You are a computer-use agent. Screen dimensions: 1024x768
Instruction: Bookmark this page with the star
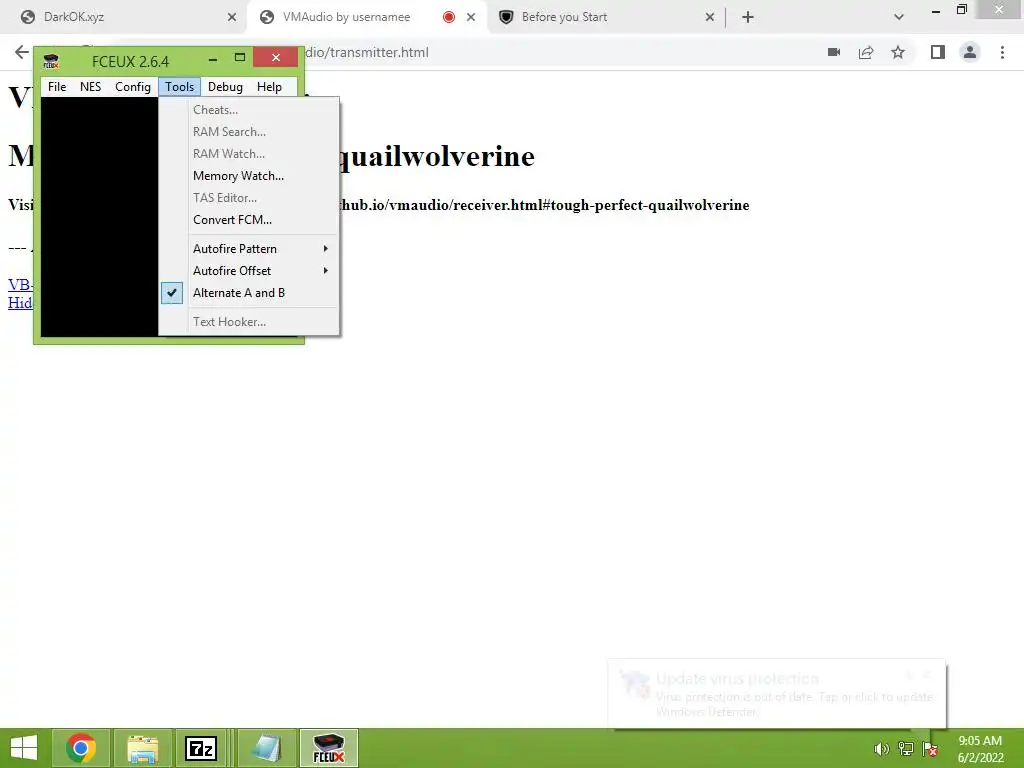pos(898,52)
